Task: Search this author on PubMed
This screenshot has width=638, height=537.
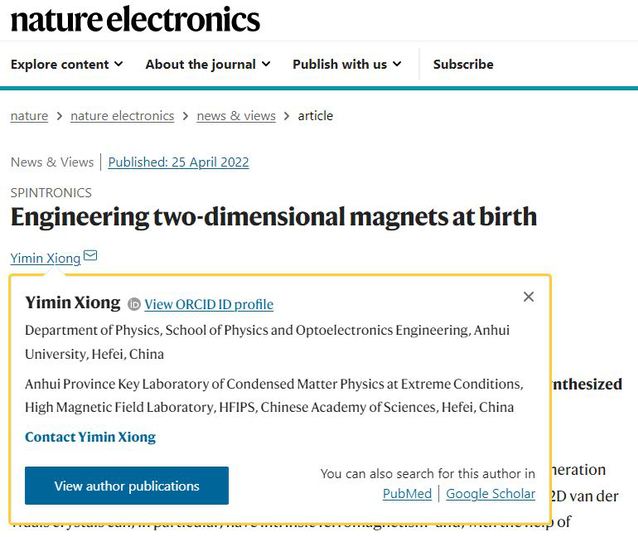Action: coord(407,494)
